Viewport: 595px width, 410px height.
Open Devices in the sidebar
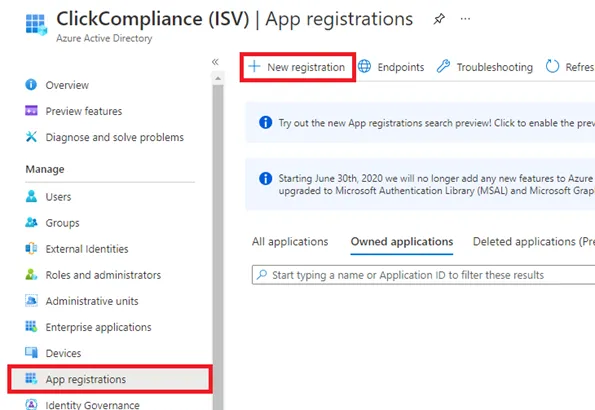(63, 353)
